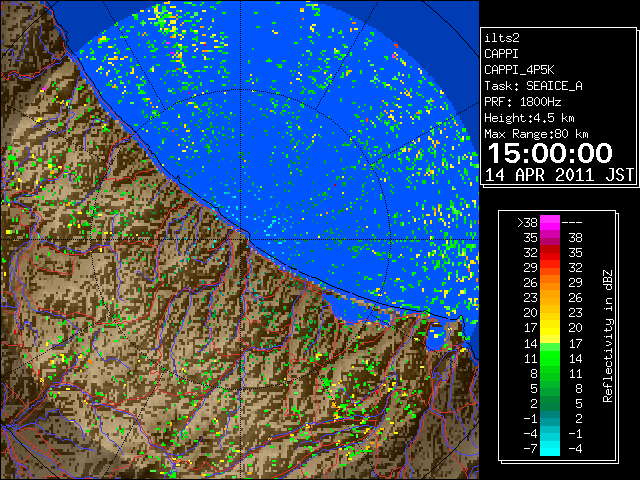Image resolution: width=640 pixels, height=480 pixels.
Task: Select the 'CAPPI' product label
Action: point(501,54)
